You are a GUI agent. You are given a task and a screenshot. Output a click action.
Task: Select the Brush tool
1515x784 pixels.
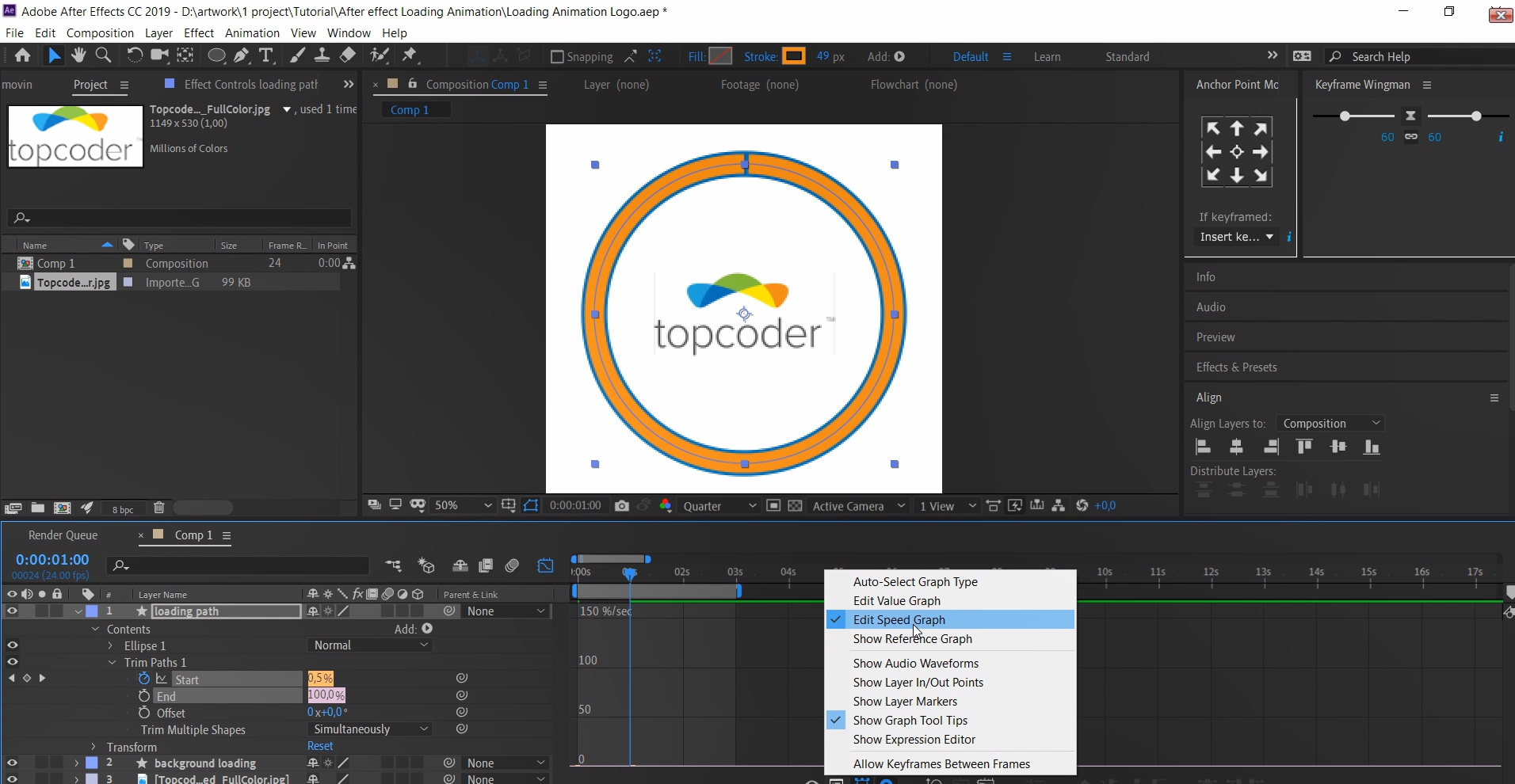tap(297, 55)
